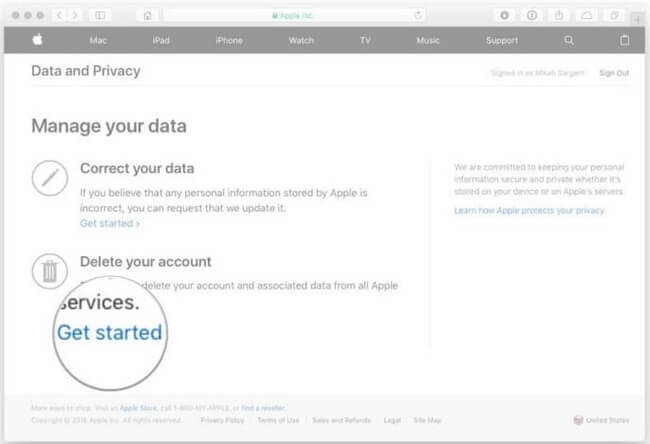
Task: Click the trash can delete account icon
Action: [50, 271]
